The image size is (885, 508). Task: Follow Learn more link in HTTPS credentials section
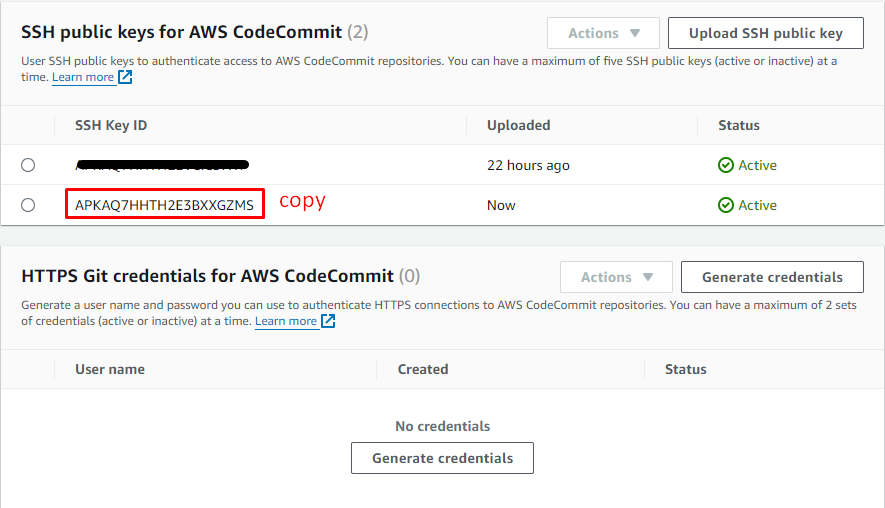[x=286, y=321]
